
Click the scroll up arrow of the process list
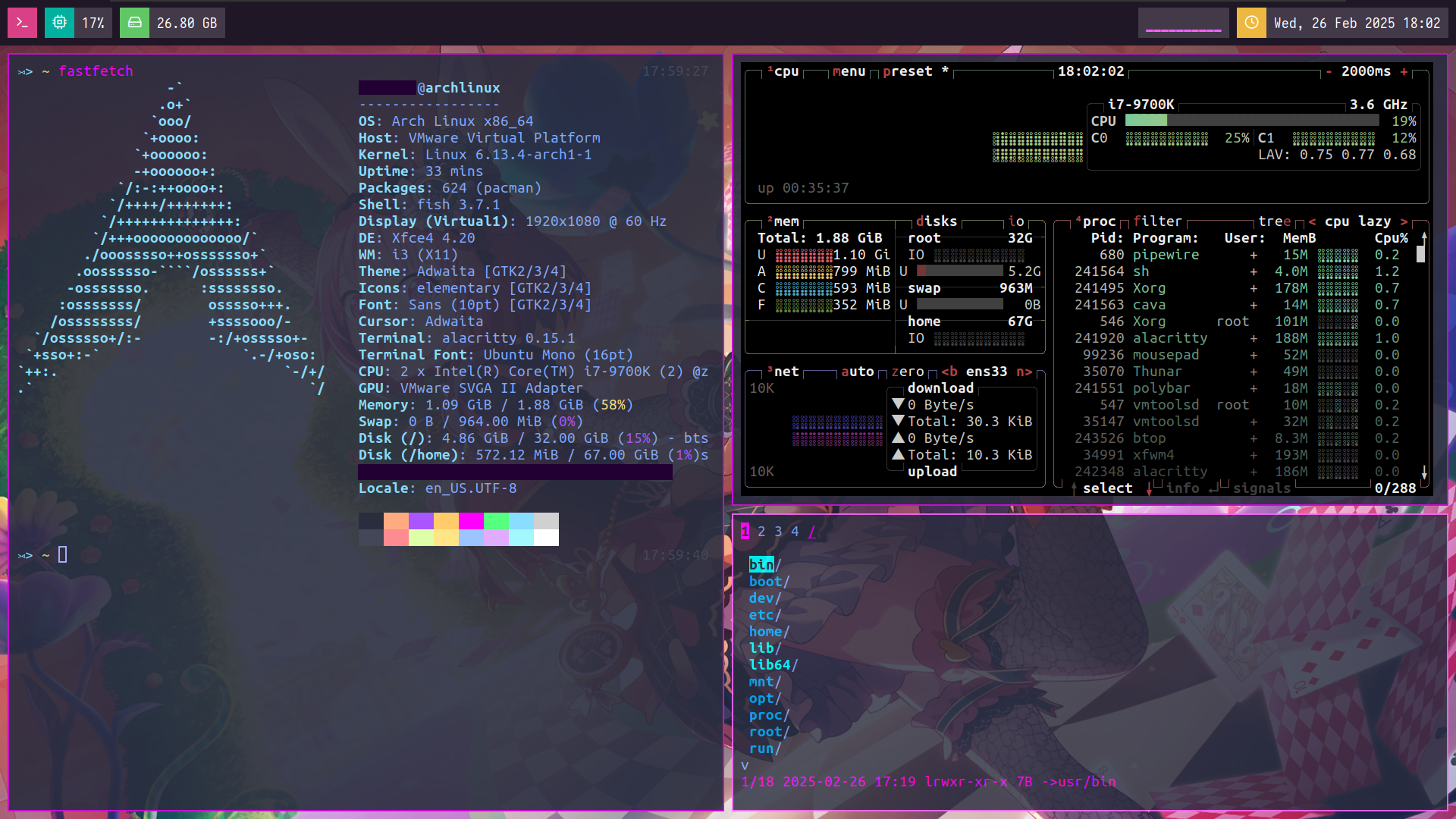coord(1424,237)
